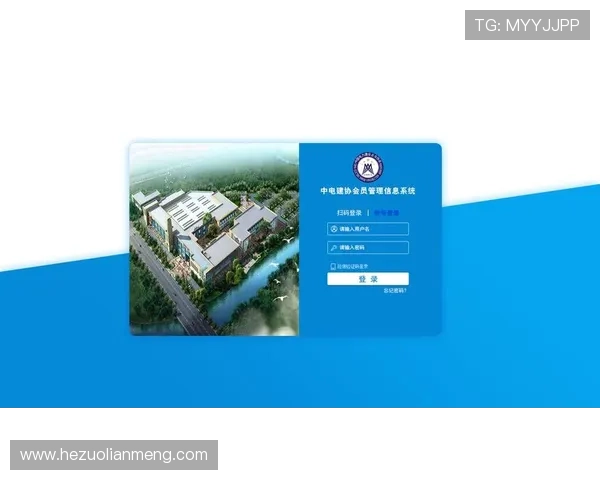Focus the 请输入密码 password field
The height and width of the screenshot is (480, 600).
370,247
